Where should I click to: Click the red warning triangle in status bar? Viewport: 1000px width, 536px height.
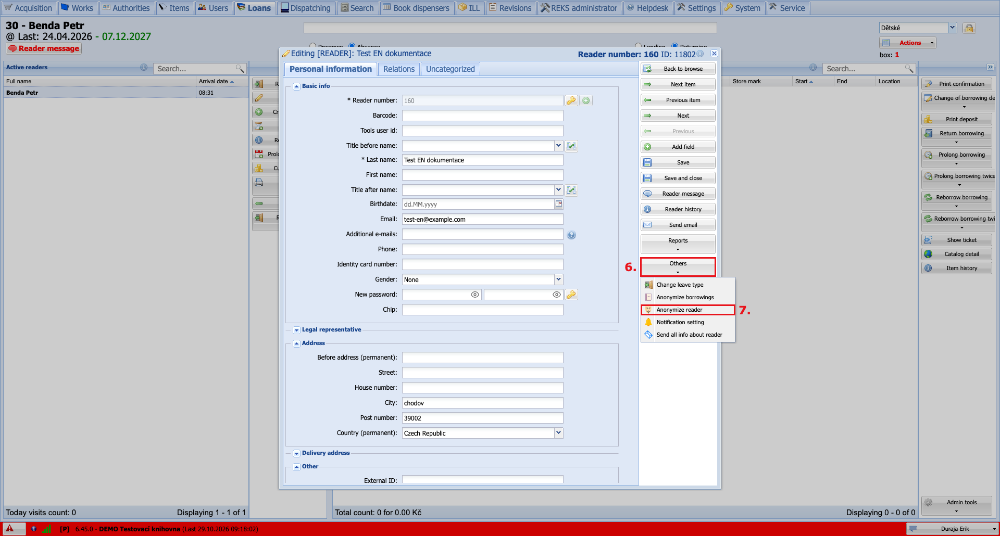point(10,529)
